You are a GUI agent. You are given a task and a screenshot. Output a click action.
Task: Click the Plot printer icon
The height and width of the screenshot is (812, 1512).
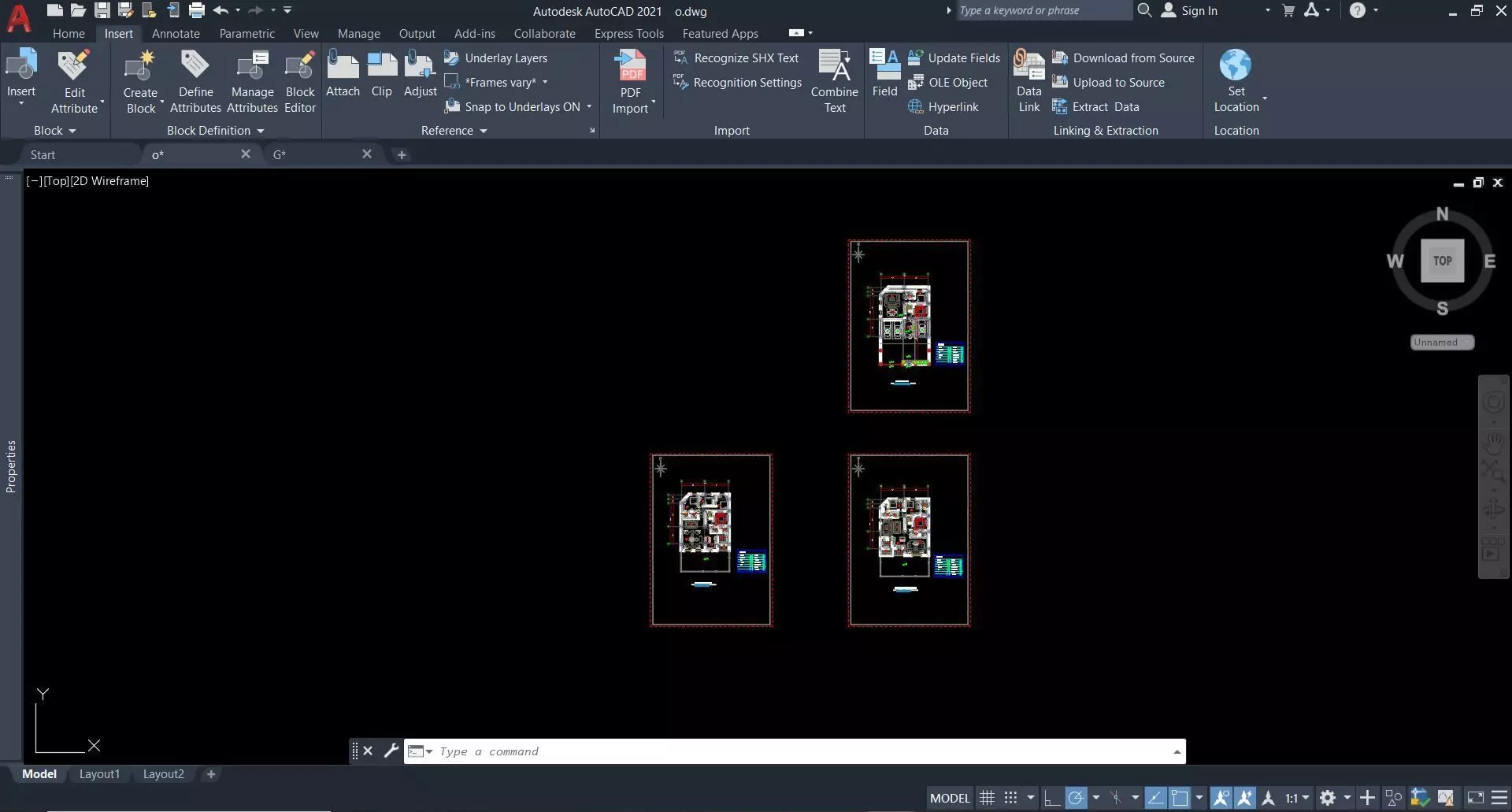[197, 10]
